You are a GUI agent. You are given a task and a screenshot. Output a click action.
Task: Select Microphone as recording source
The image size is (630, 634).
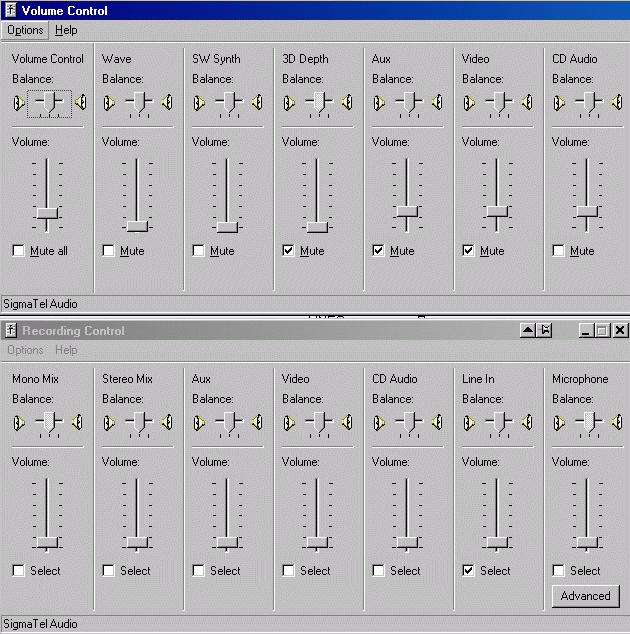[x=559, y=571]
